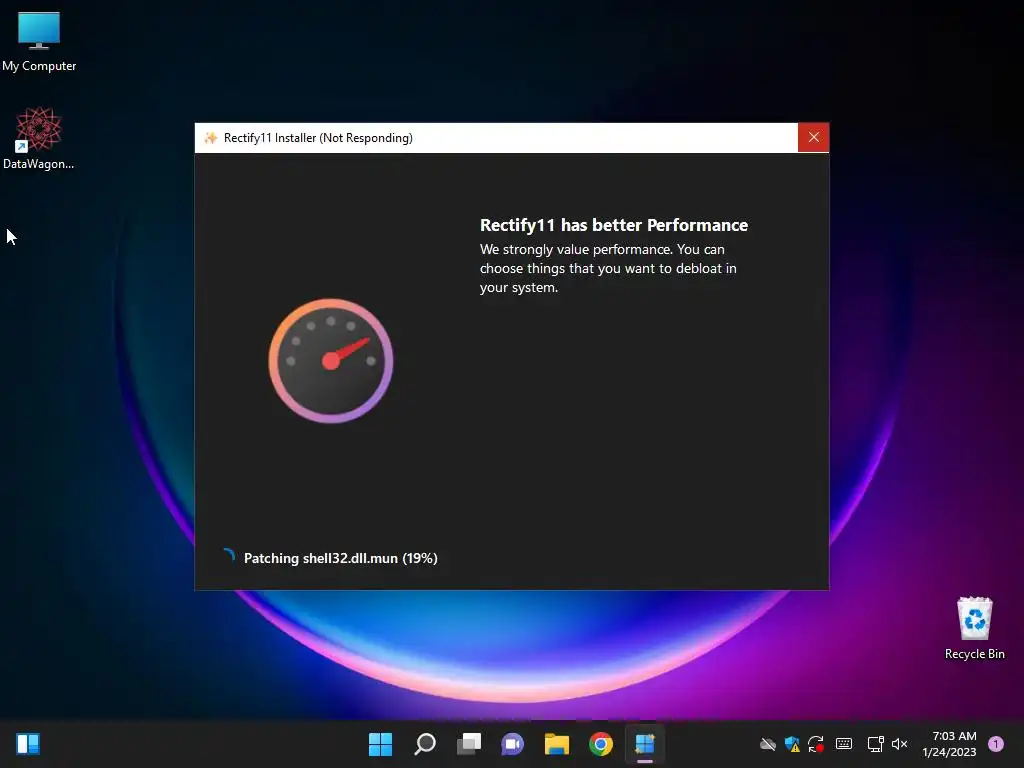Open the taskbar Search
The width and height of the screenshot is (1024, 768).
click(x=424, y=744)
